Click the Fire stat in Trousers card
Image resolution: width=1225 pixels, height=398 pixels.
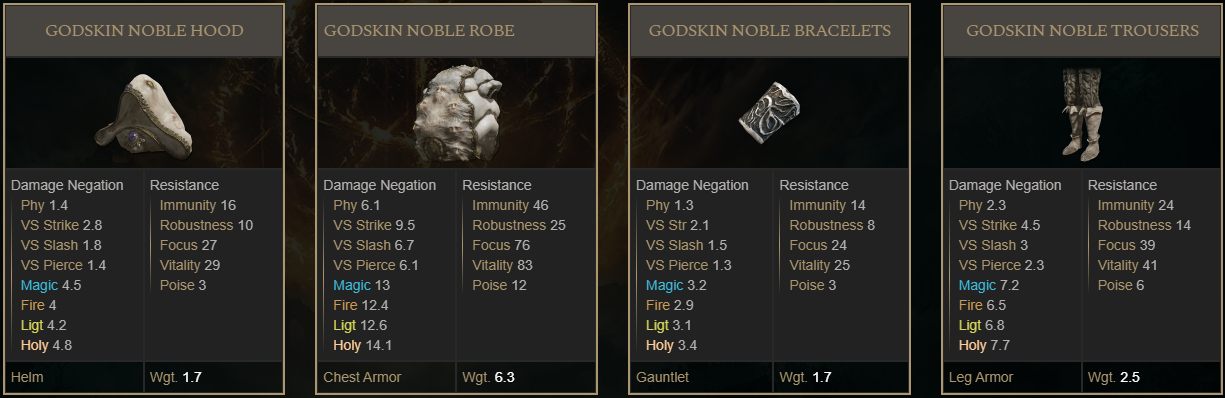970,305
